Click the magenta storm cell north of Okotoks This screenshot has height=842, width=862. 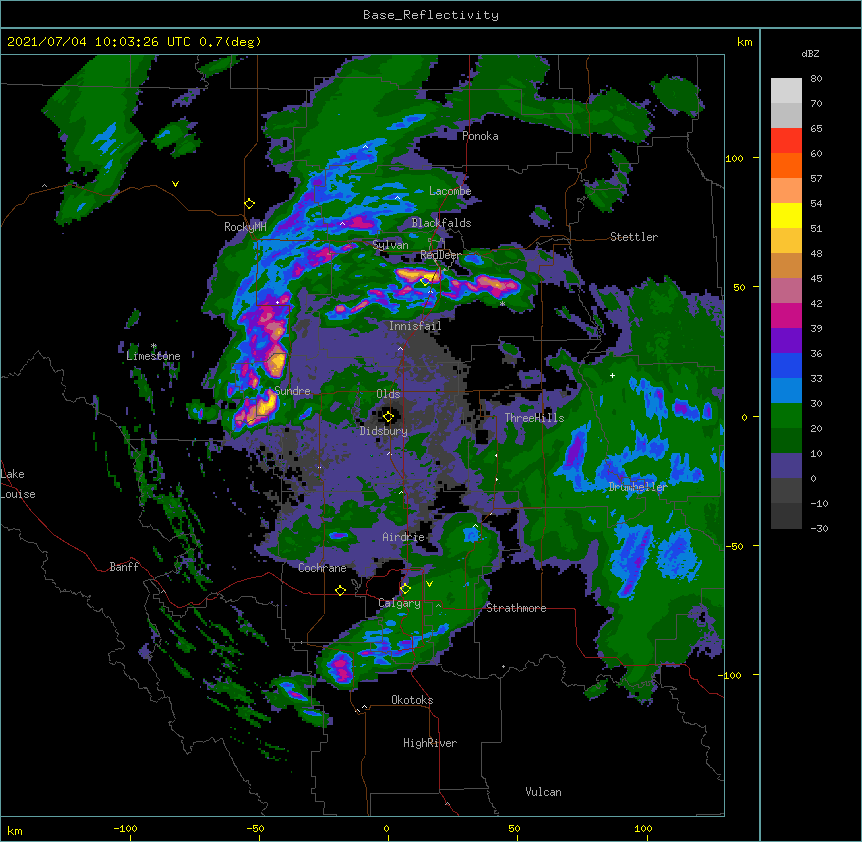coord(341,668)
